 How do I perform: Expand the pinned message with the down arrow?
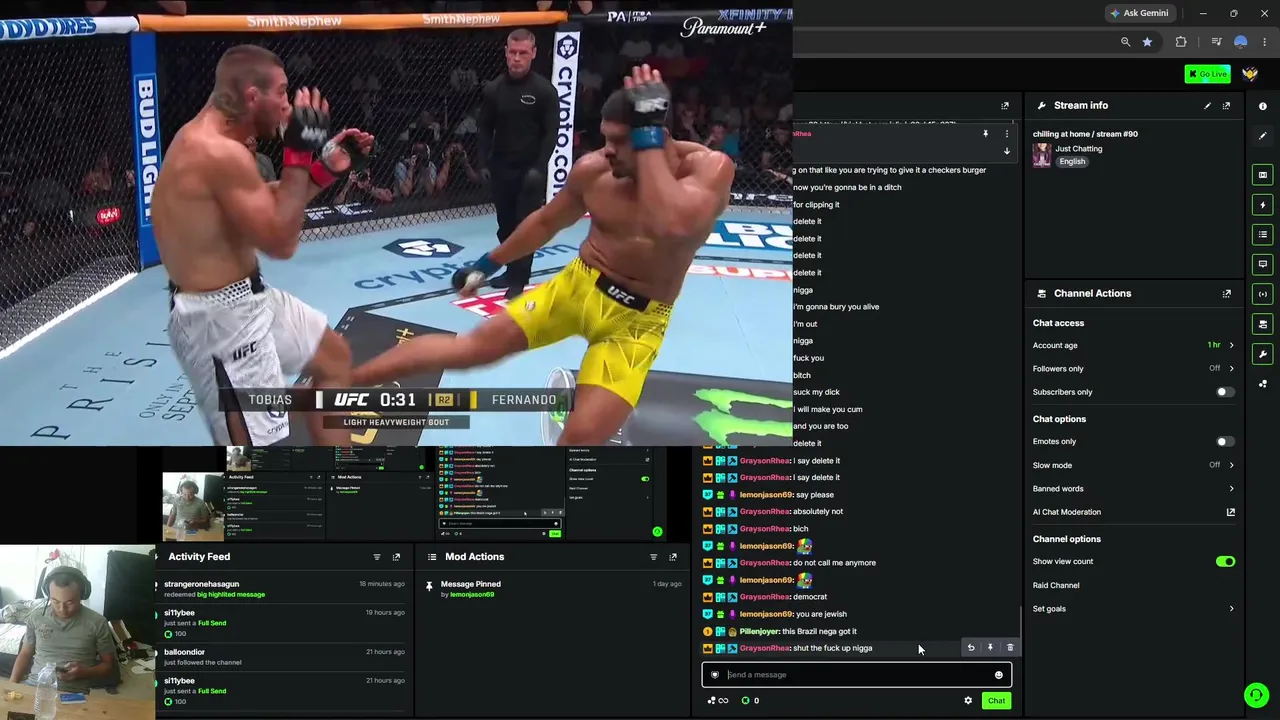pyautogui.click(x=1007, y=151)
